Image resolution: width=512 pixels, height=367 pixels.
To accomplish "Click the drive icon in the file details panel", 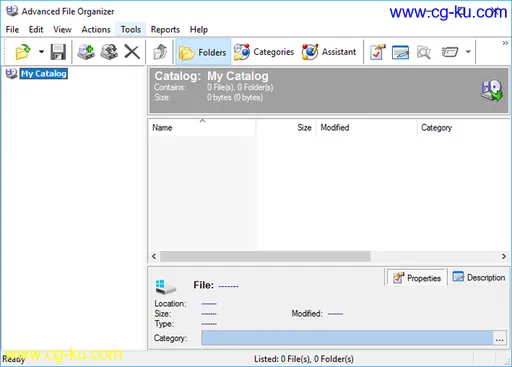I will [x=166, y=286].
